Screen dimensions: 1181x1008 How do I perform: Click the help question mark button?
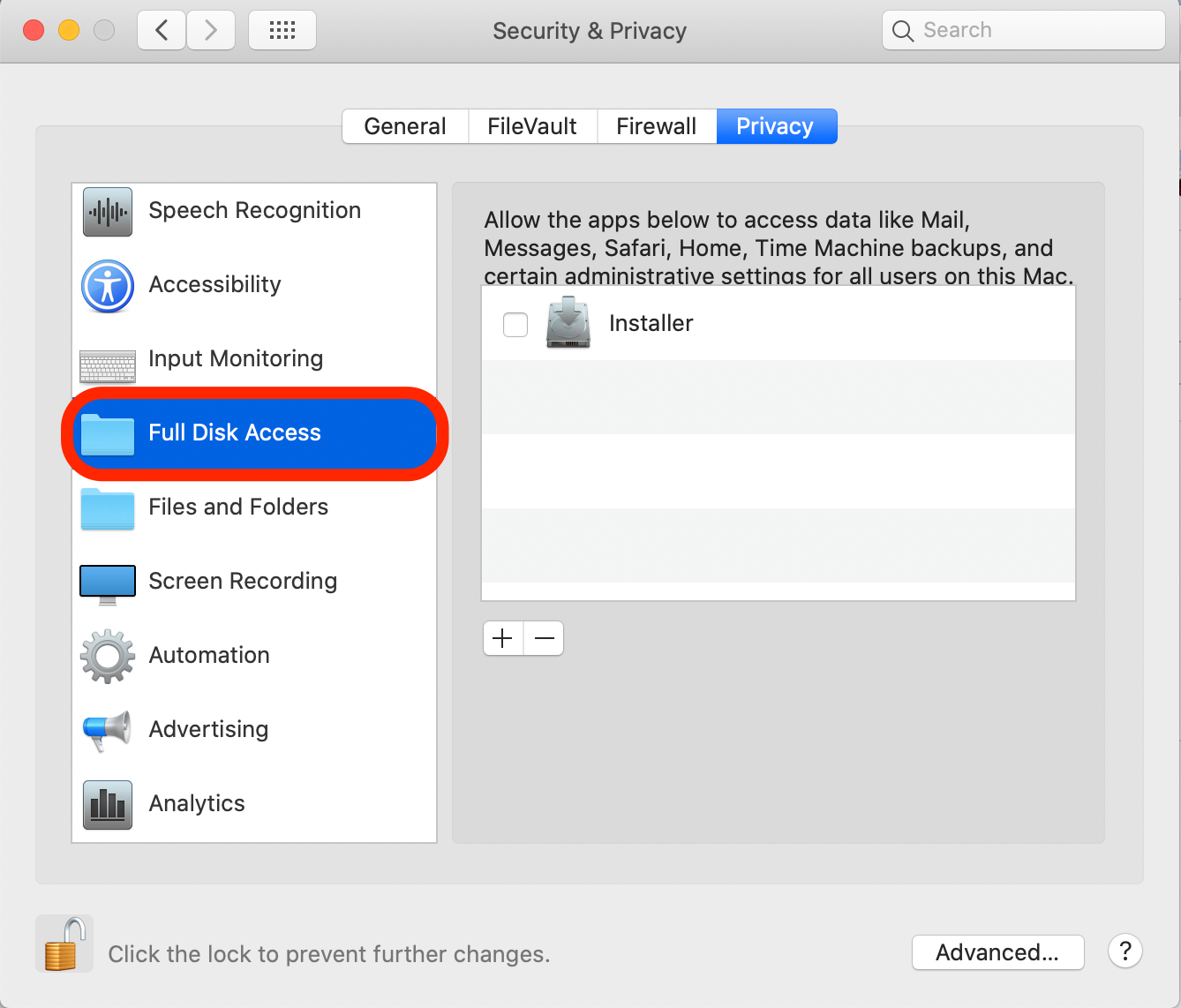pyautogui.click(x=1125, y=952)
